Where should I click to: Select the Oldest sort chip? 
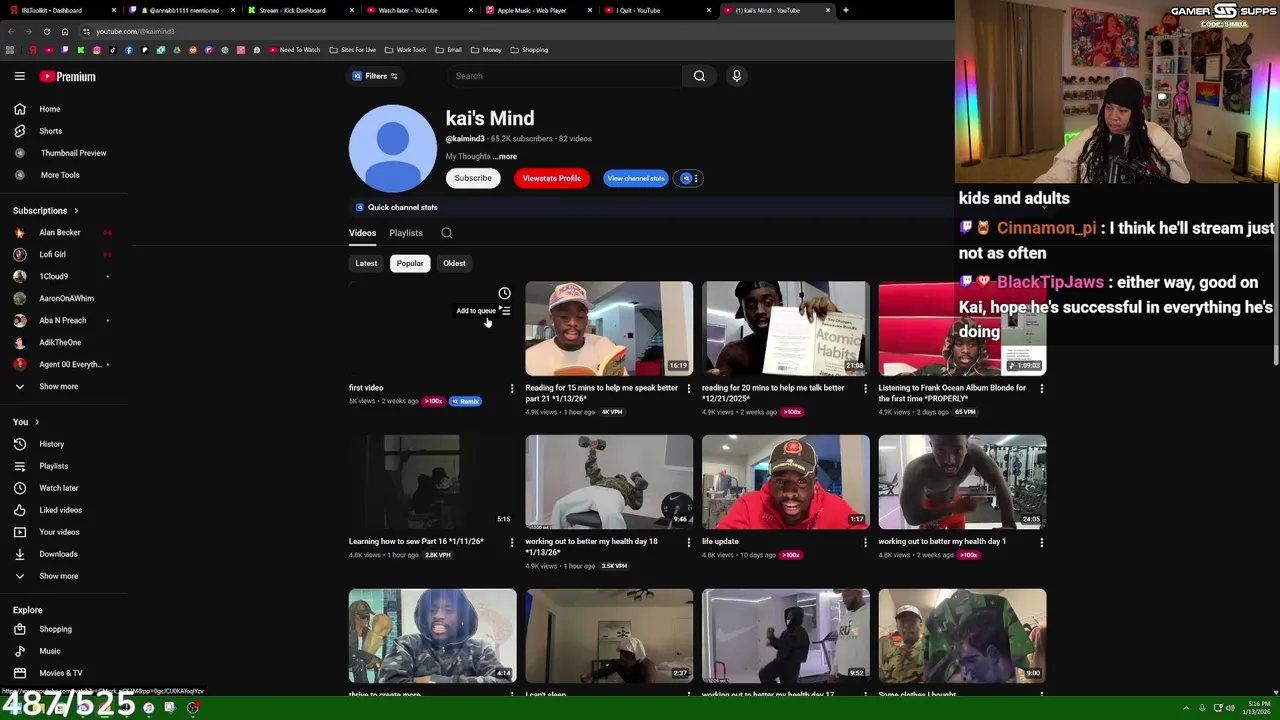pos(454,263)
